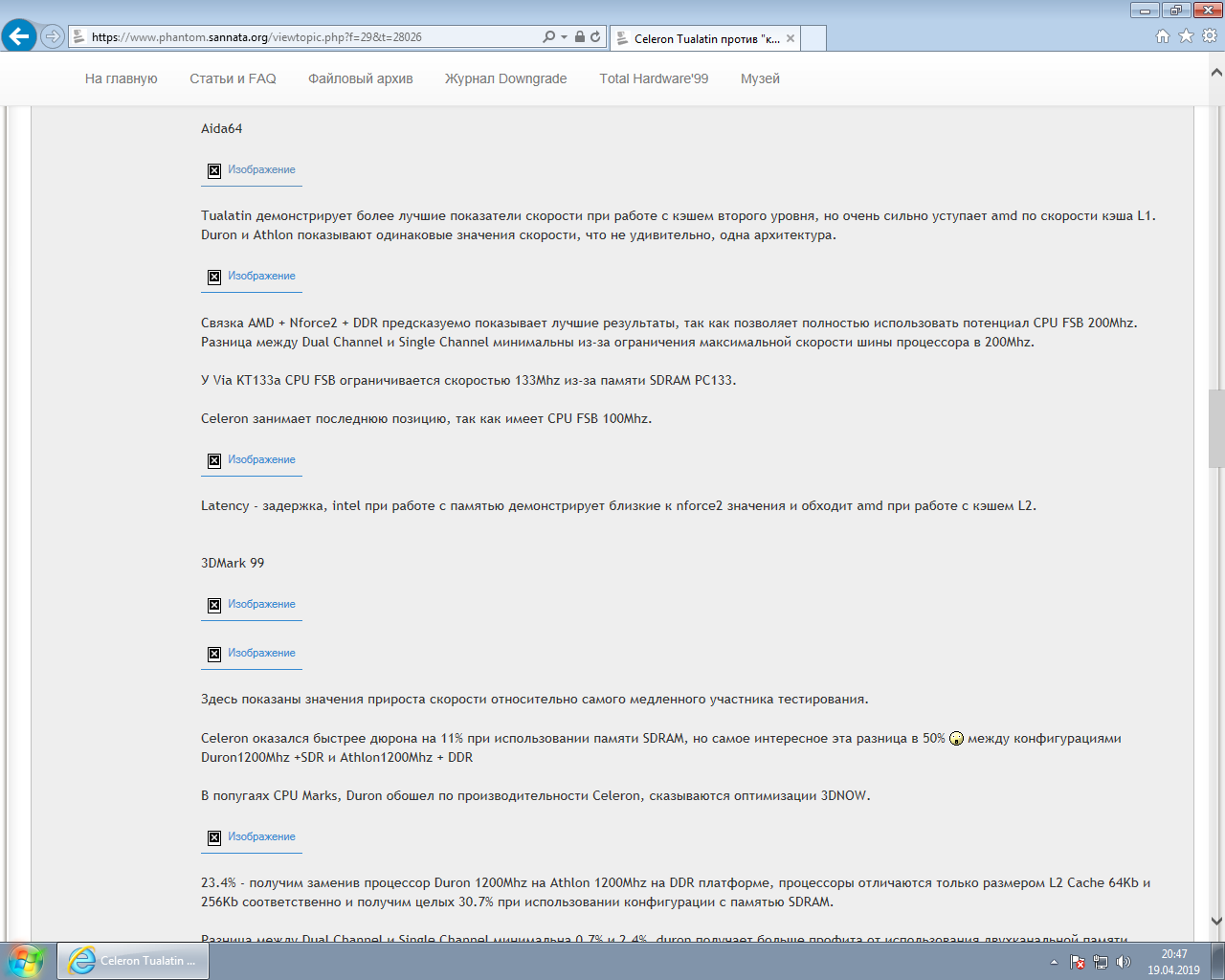Open the address bar autocomplete dropdown arrow
Screen dimensions: 1225x980
(565, 37)
